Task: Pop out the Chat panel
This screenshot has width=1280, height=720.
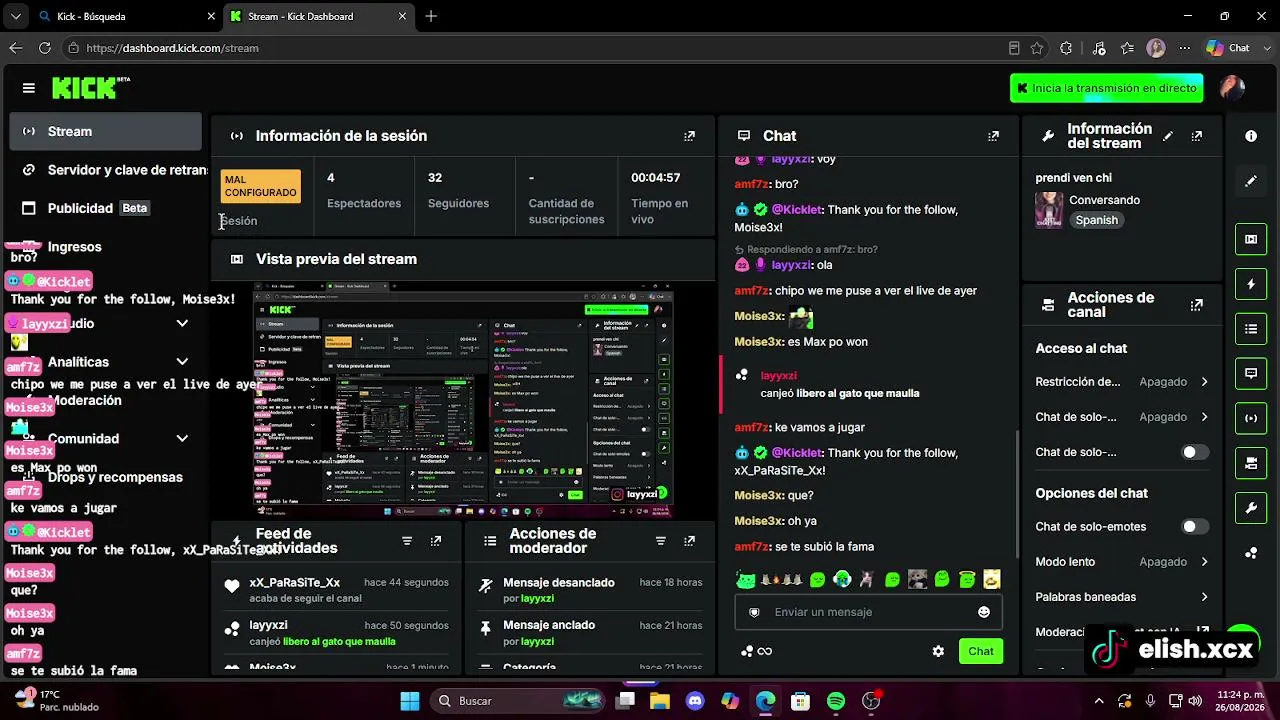Action: [x=993, y=136]
